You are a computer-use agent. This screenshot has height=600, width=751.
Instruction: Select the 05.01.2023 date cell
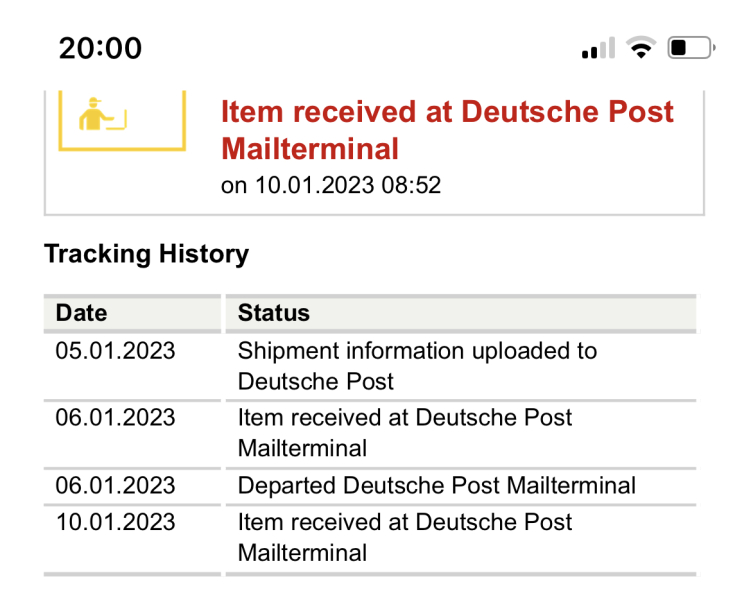pyautogui.click(x=115, y=351)
